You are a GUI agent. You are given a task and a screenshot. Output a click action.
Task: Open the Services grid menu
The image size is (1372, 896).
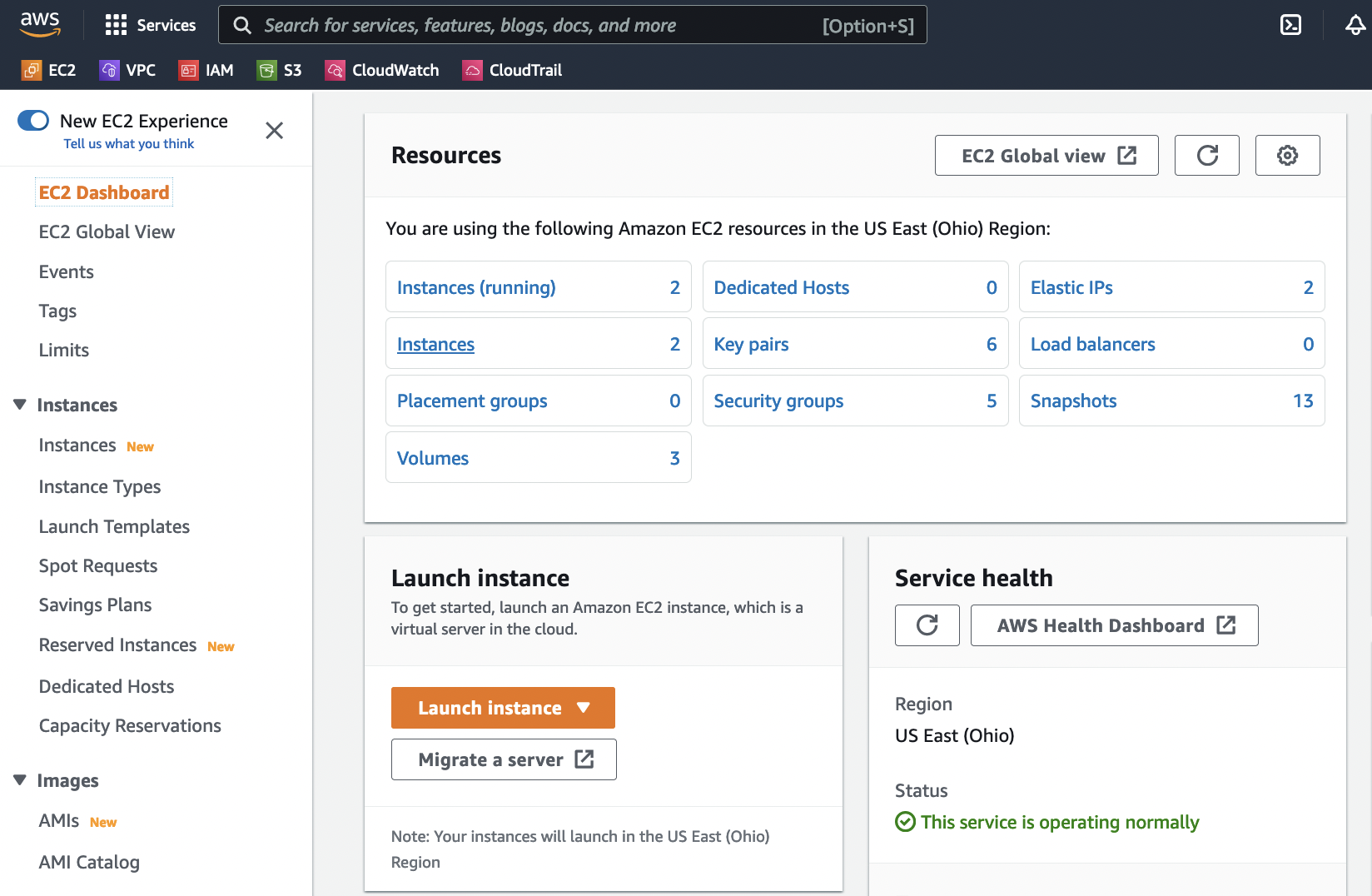[x=150, y=25]
